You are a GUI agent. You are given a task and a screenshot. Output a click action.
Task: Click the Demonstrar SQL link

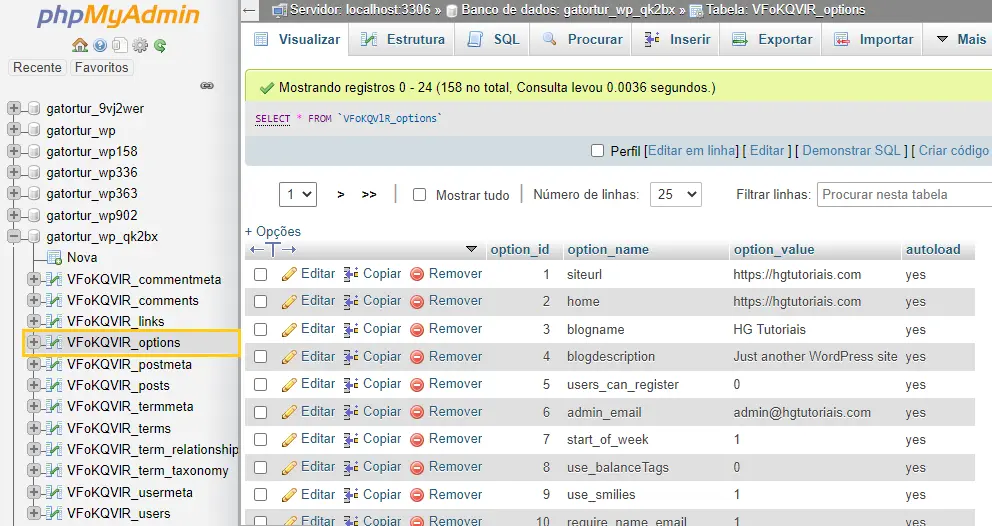point(851,151)
